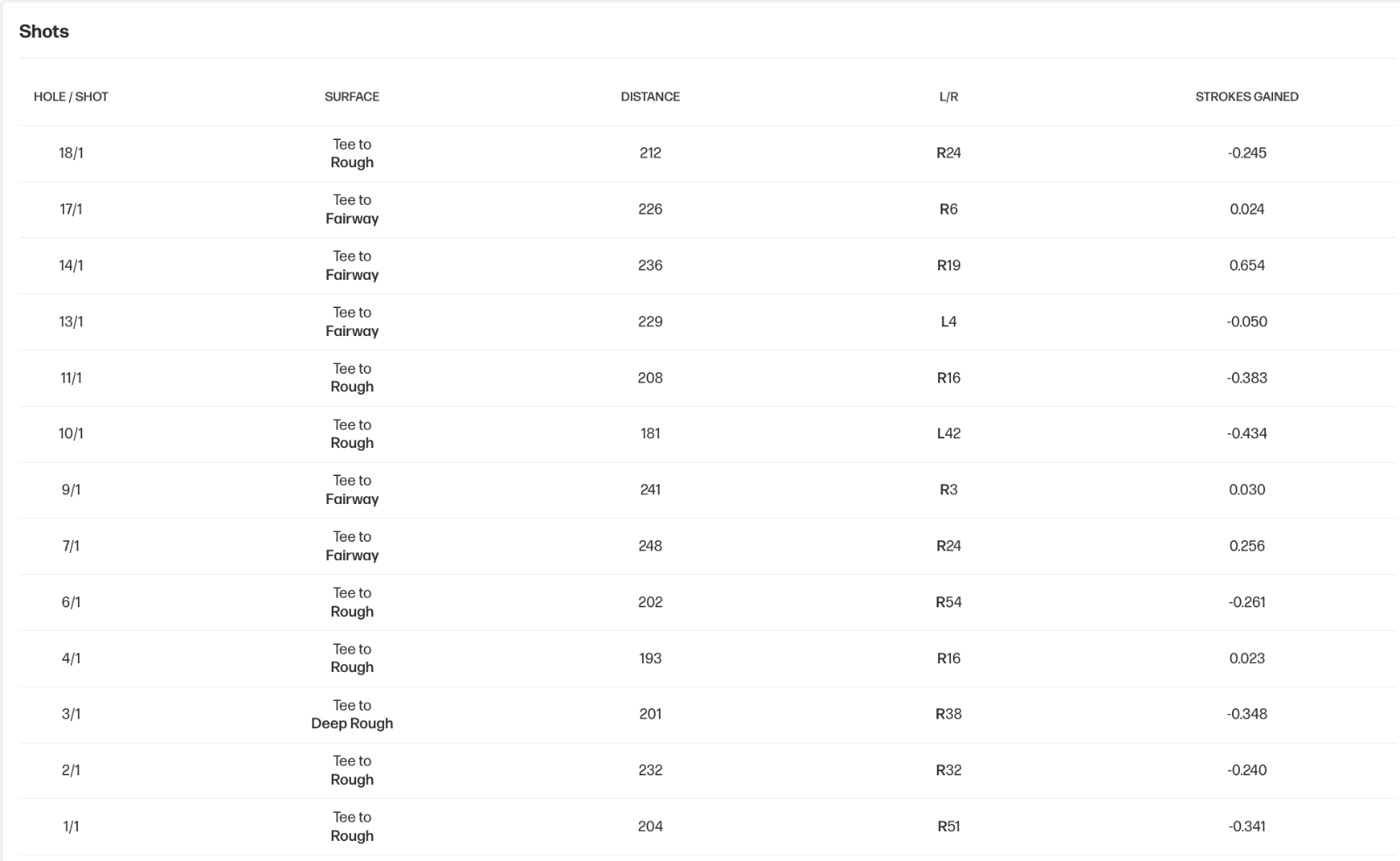1400x861 pixels.
Task: Click the DISTANCE column header
Action: (650, 96)
